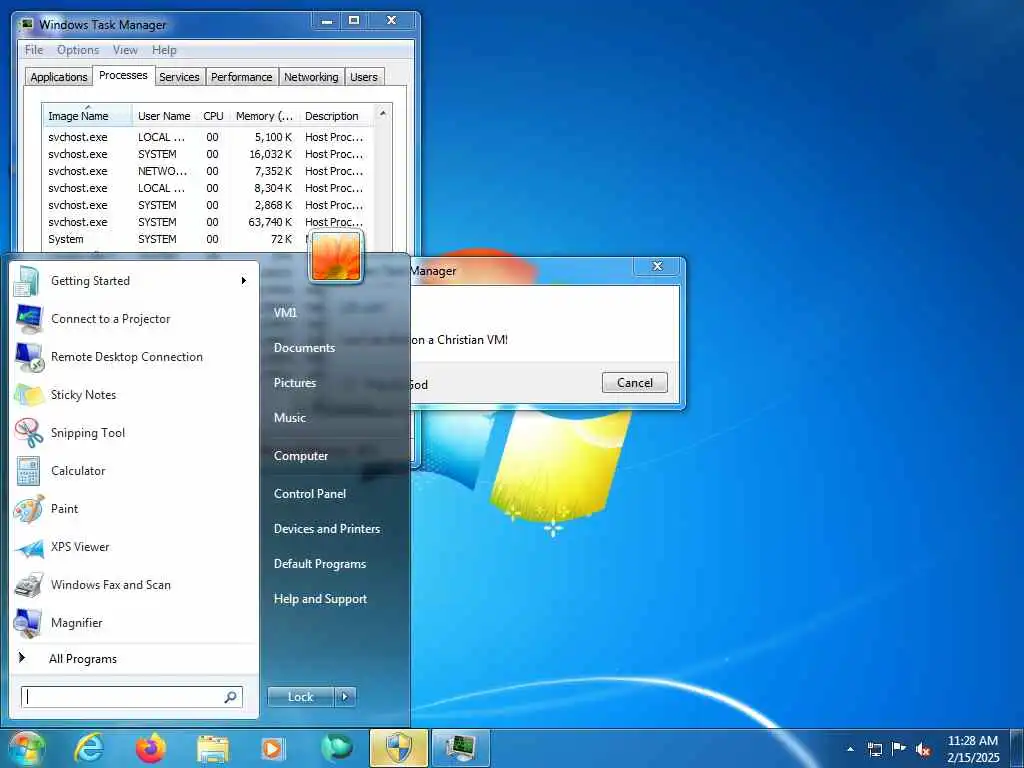Open Action Center flag icon
The width and height of the screenshot is (1024, 768).
(x=899, y=748)
